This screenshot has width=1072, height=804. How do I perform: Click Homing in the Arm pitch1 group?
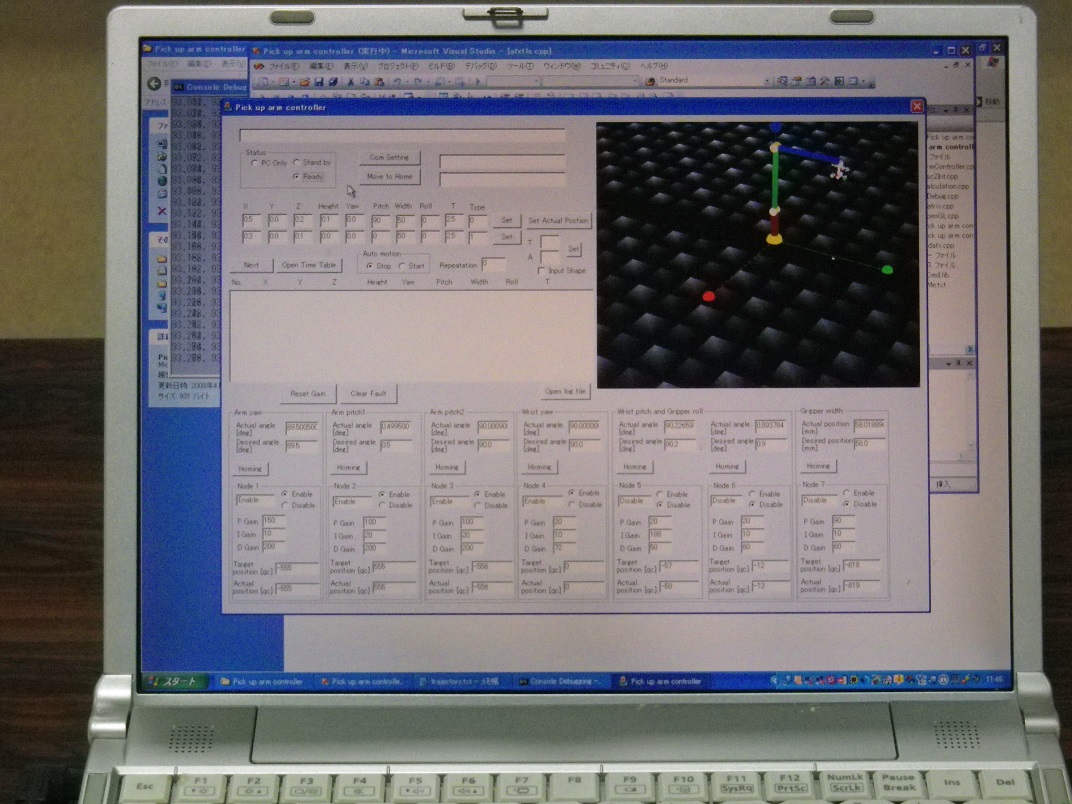[x=348, y=468]
